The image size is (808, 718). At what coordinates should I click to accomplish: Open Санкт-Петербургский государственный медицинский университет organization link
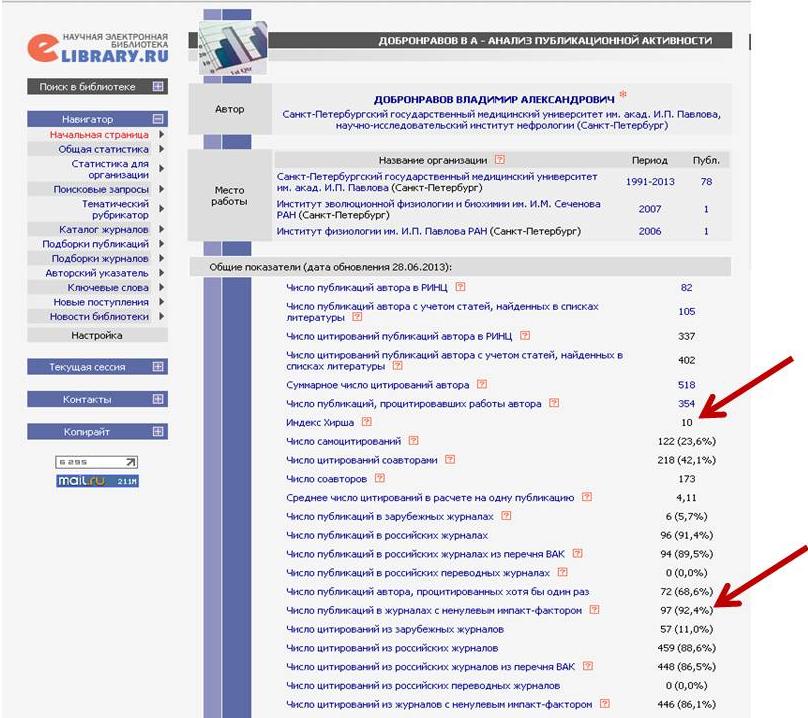point(437,182)
